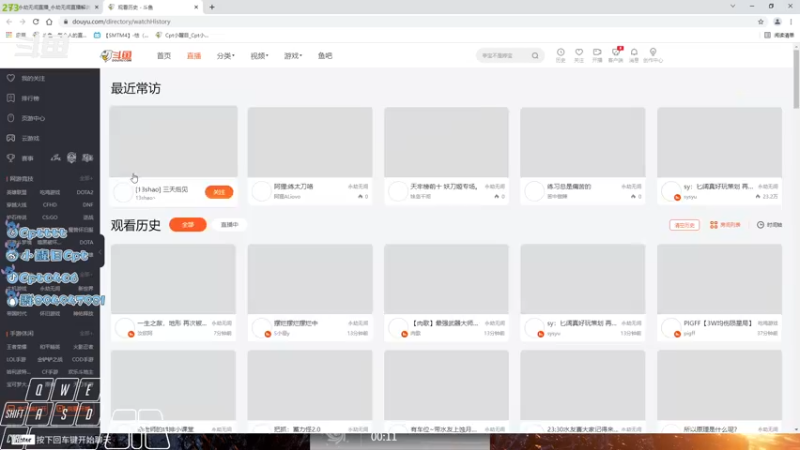Image resolution: width=800 pixels, height=450 pixels.
Task: Click the browser address bar URL
Action: click(121, 21)
